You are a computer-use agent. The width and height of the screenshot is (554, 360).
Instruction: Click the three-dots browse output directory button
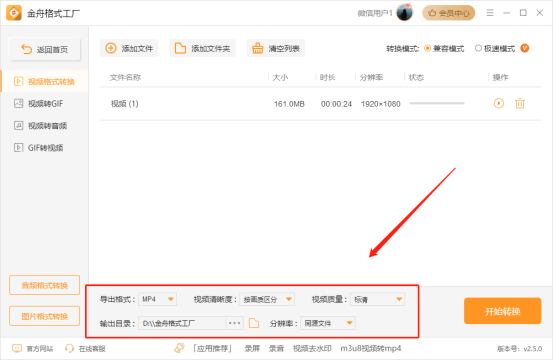(x=235, y=323)
